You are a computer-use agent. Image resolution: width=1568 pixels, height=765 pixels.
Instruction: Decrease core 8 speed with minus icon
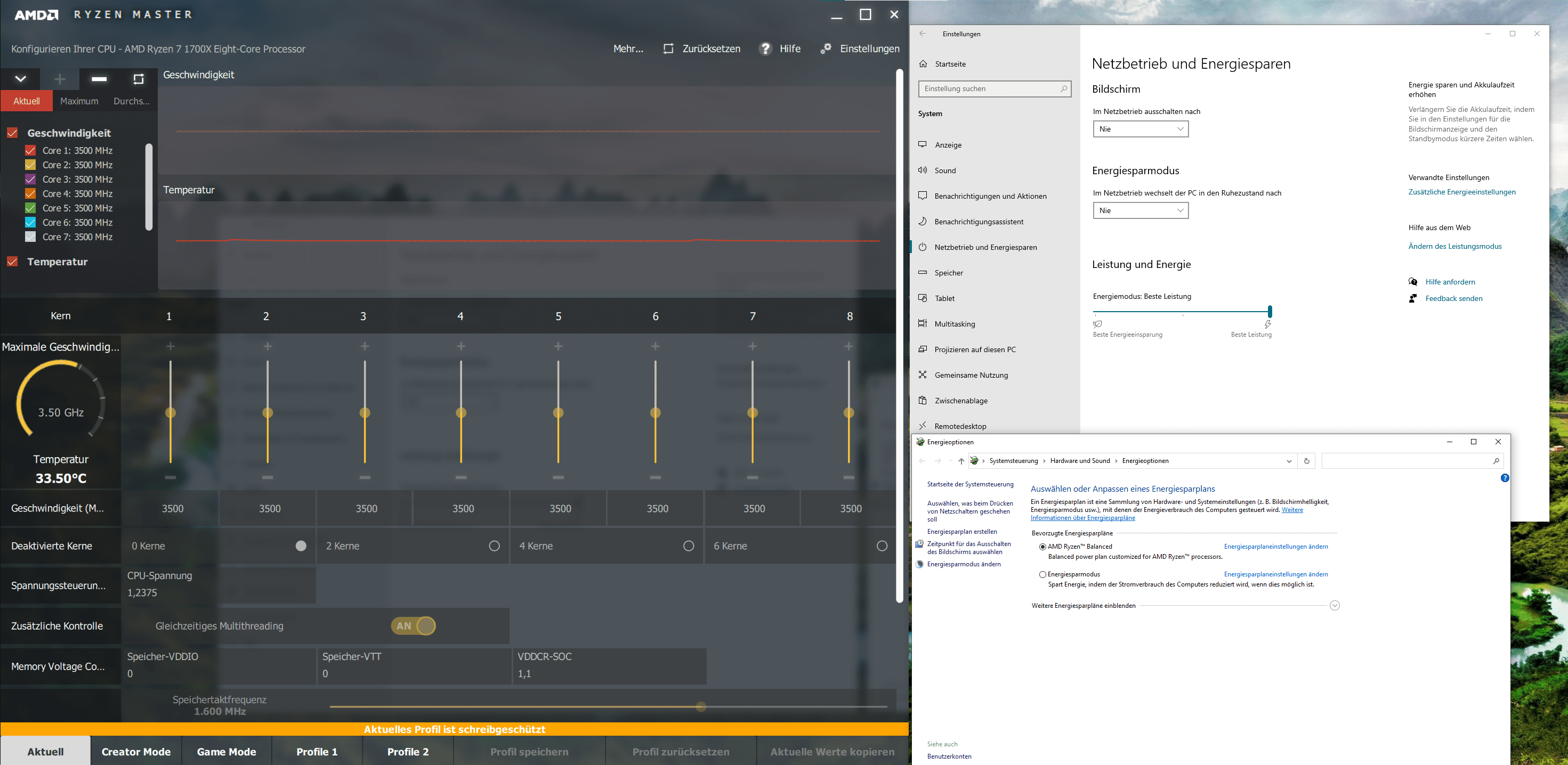coord(848,478)
